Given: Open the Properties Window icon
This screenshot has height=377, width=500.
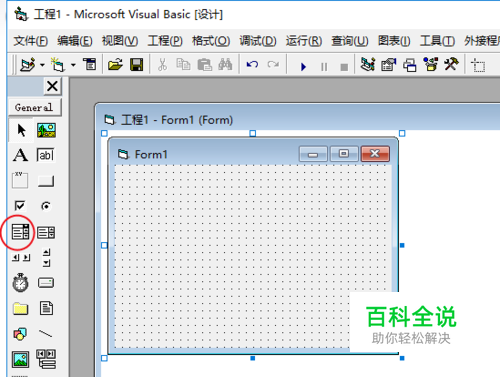Looking at the screenshot, I should pyautogui.click(x=389, y=64).
